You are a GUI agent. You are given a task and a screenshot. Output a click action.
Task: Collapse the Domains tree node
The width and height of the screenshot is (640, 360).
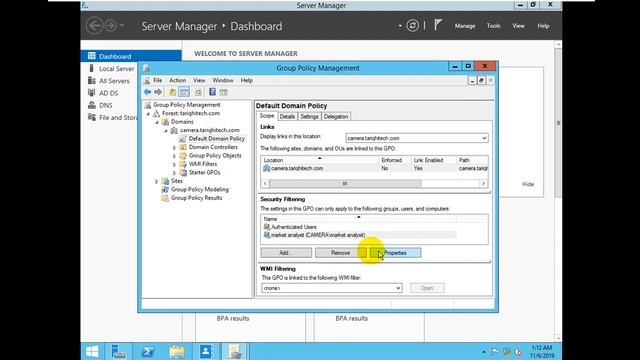pos(157,122)
